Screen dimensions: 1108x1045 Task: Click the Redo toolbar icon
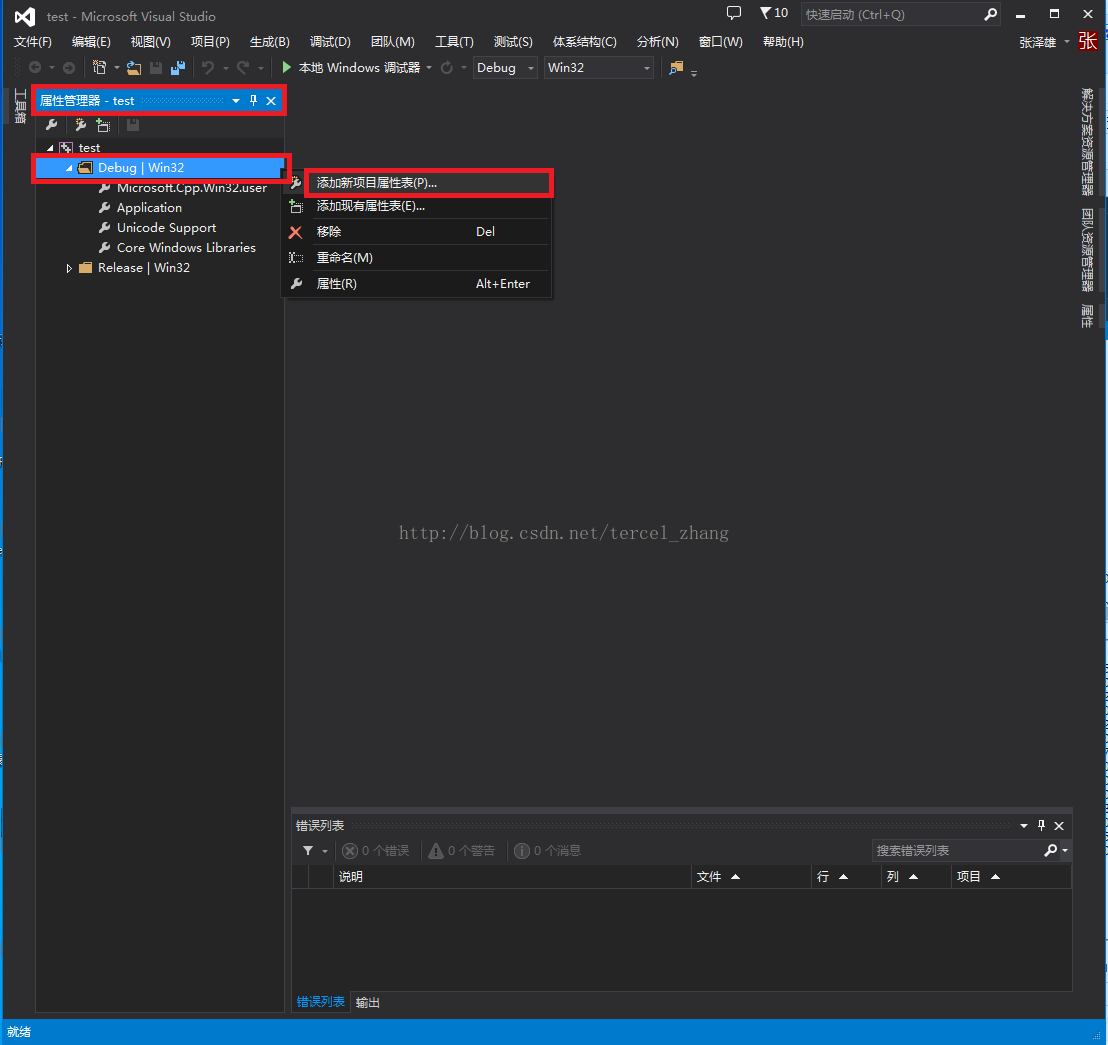pos(243,68)
